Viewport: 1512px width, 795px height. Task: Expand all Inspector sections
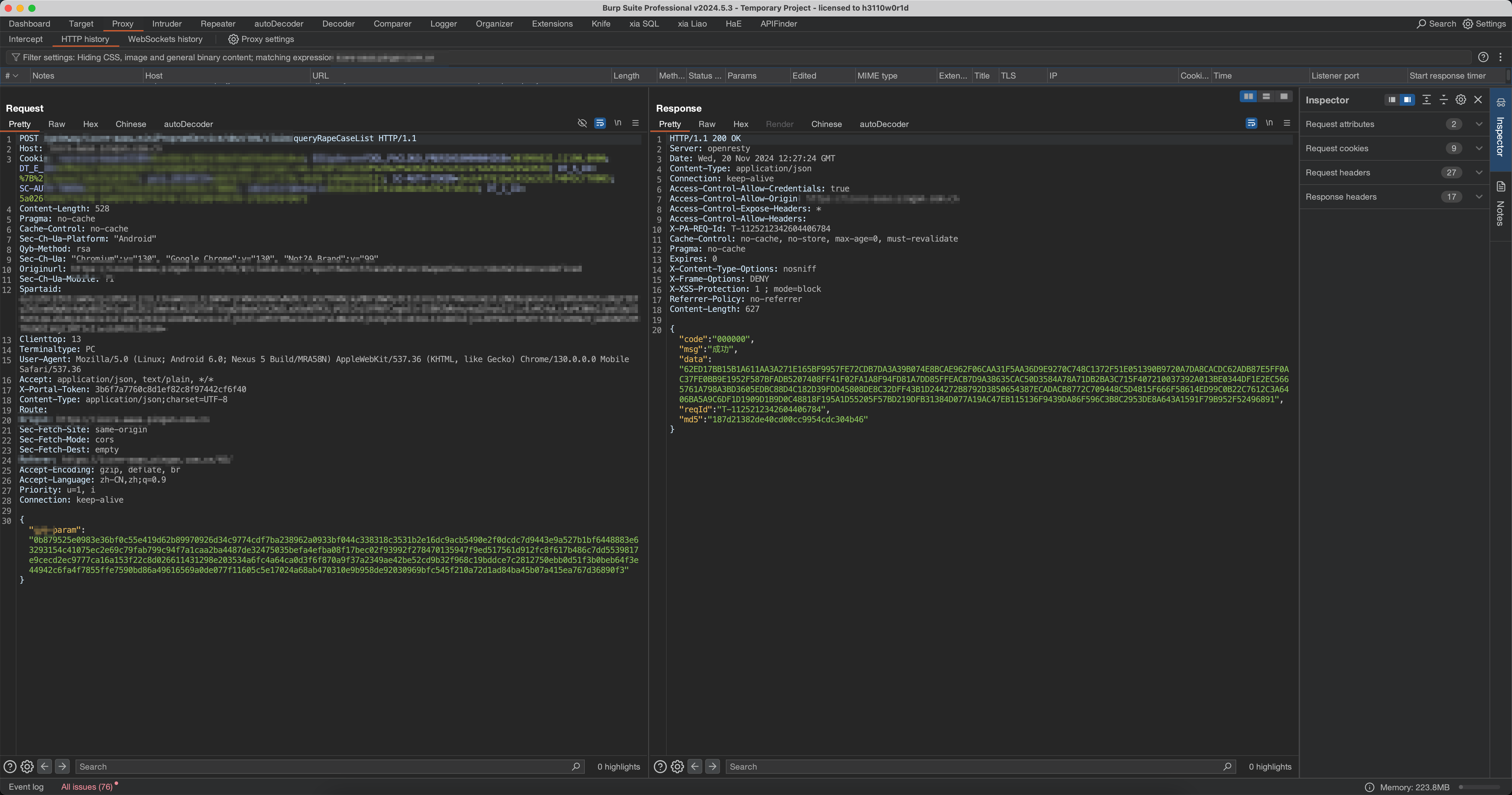point(1426,100)
